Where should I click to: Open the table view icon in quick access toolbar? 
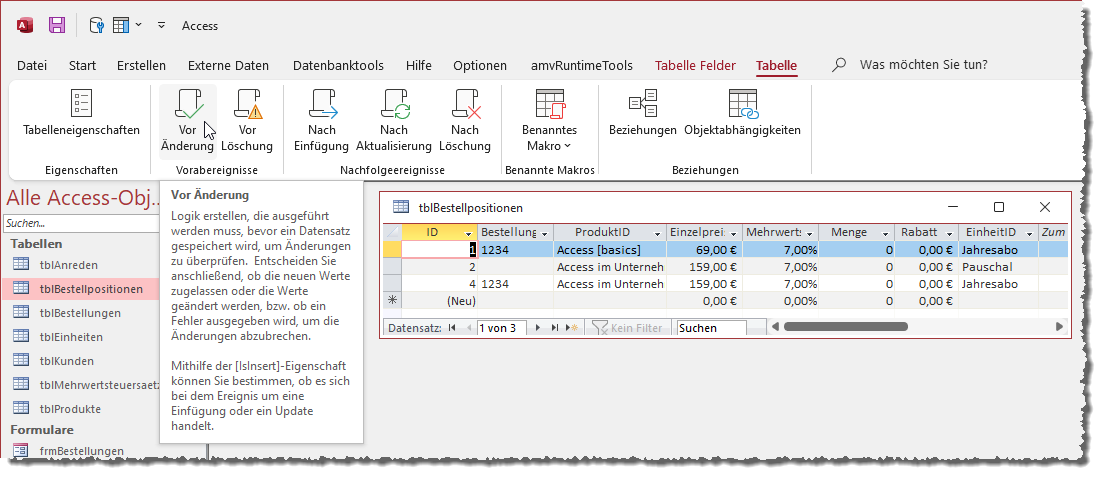pyautogui.click(x=121, y=25)
